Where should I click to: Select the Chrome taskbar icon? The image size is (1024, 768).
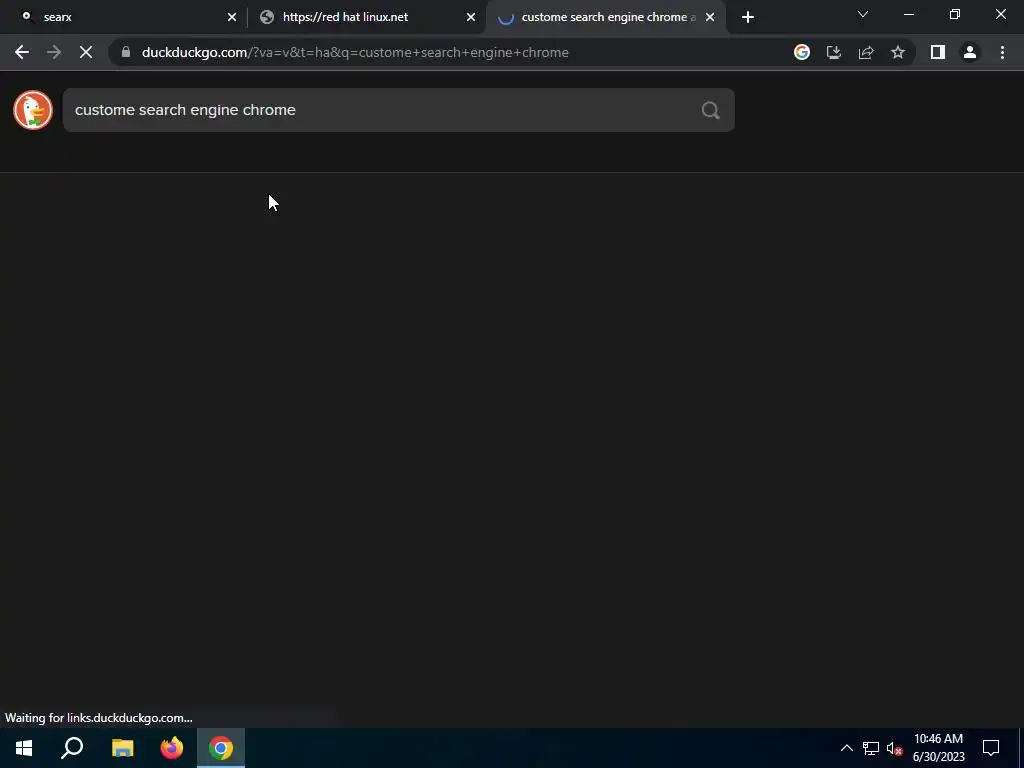coord(221,748)
